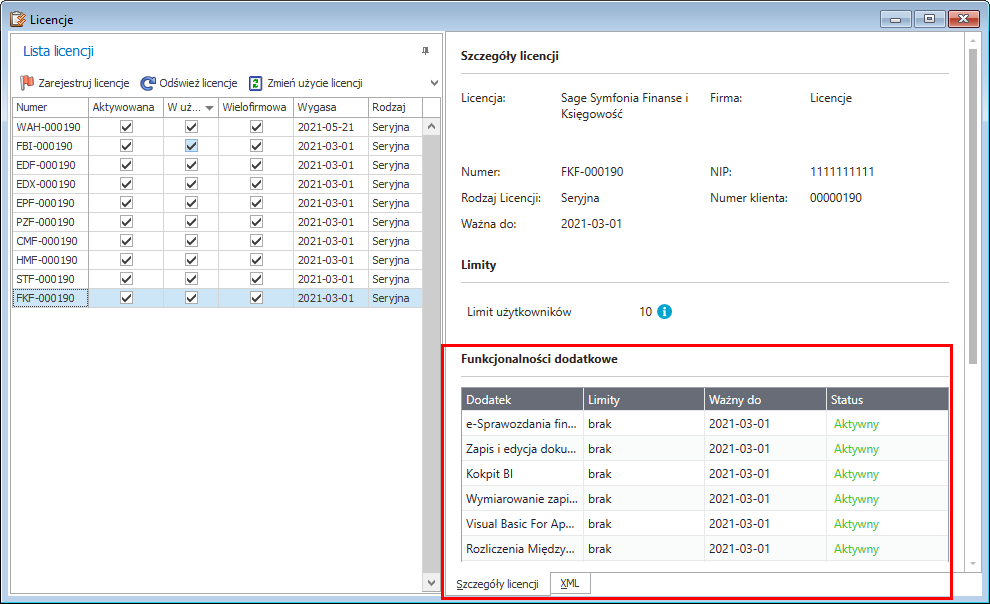
Task: Select license row WAH-000190
Action: pos(217,127)
